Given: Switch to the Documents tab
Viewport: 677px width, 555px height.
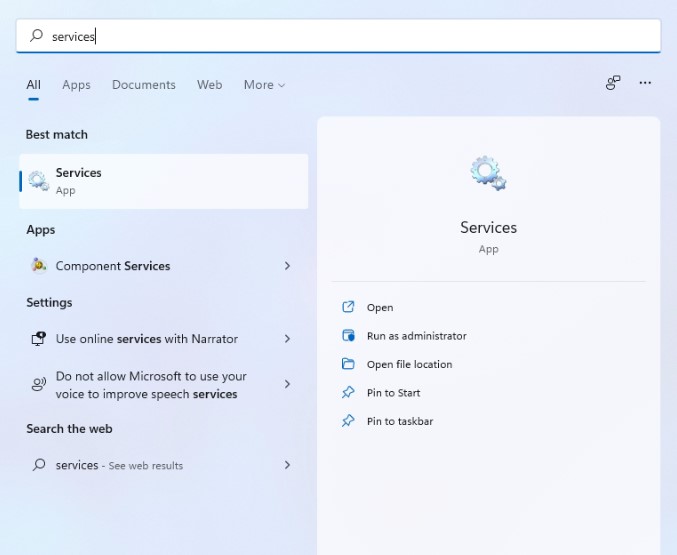Looking at the screenshot, I should click(143, 85).
